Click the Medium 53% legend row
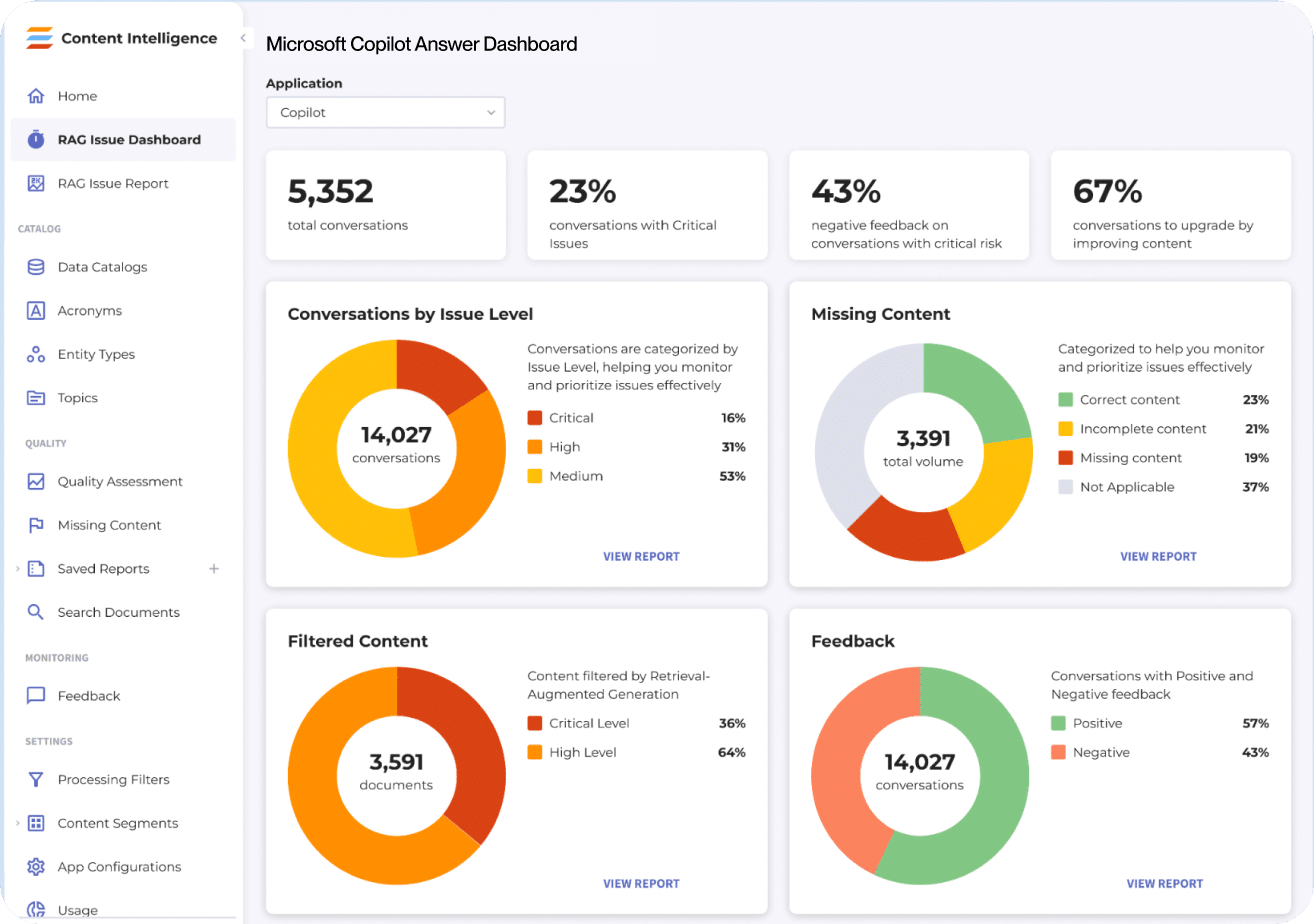This screenshot has width=1314, height=924. [x=636, y=476]
